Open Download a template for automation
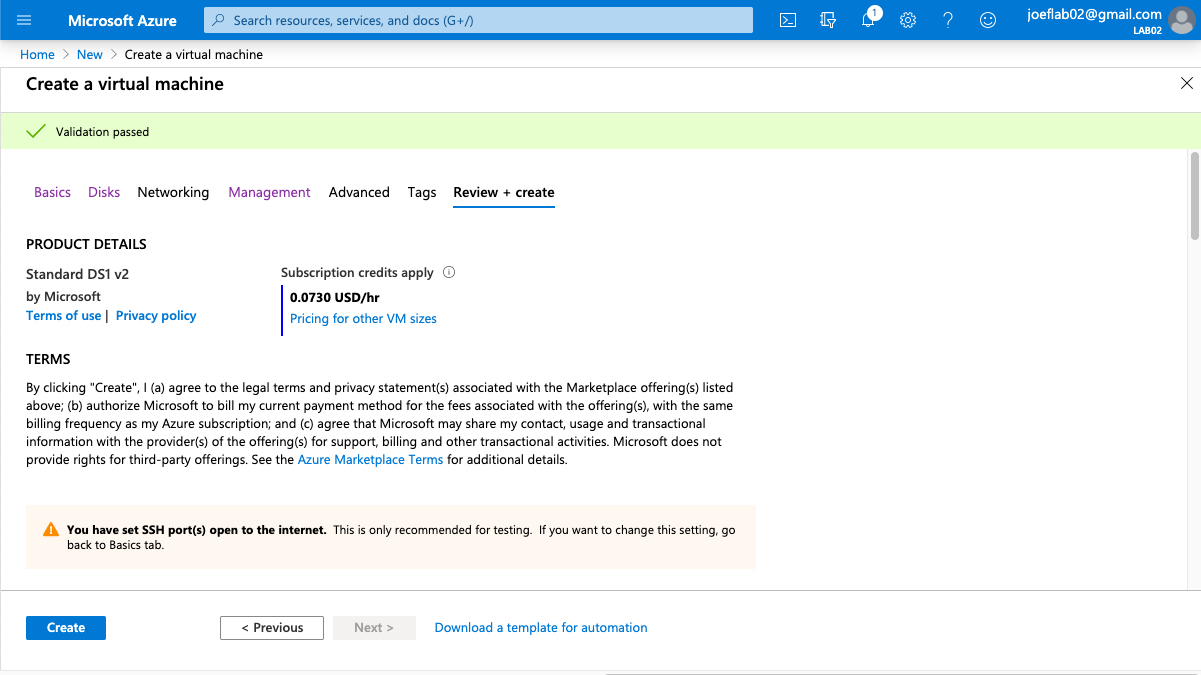 click(x=541, y=628)
